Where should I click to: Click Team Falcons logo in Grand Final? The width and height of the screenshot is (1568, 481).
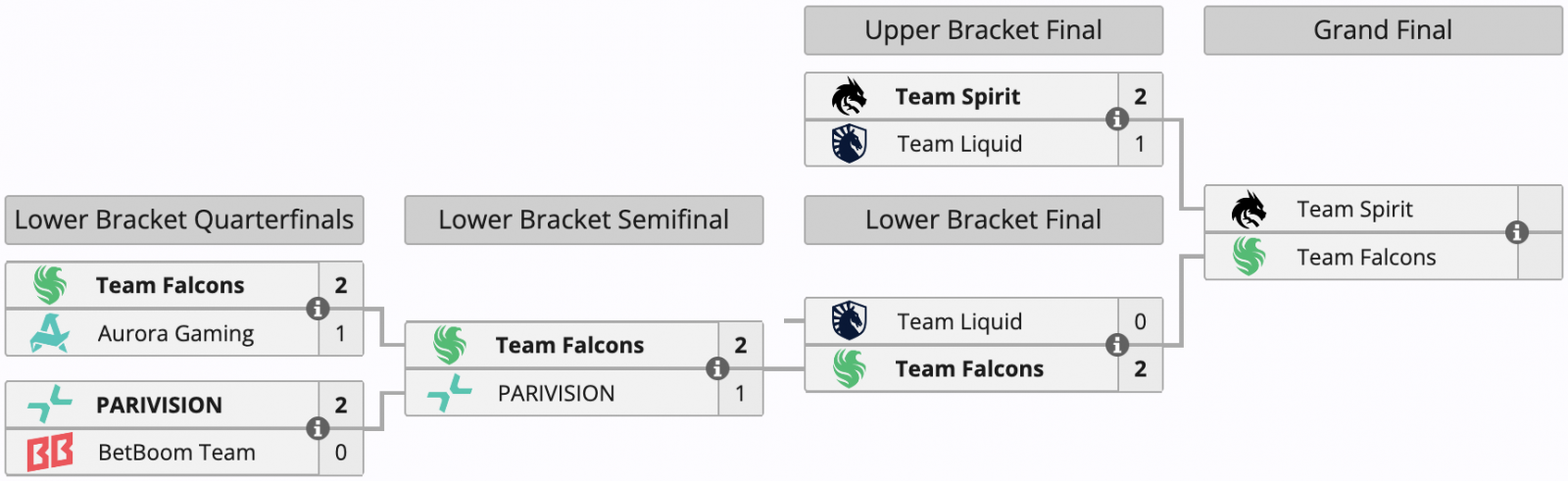pyautogui.click(x=1249, y=257)
